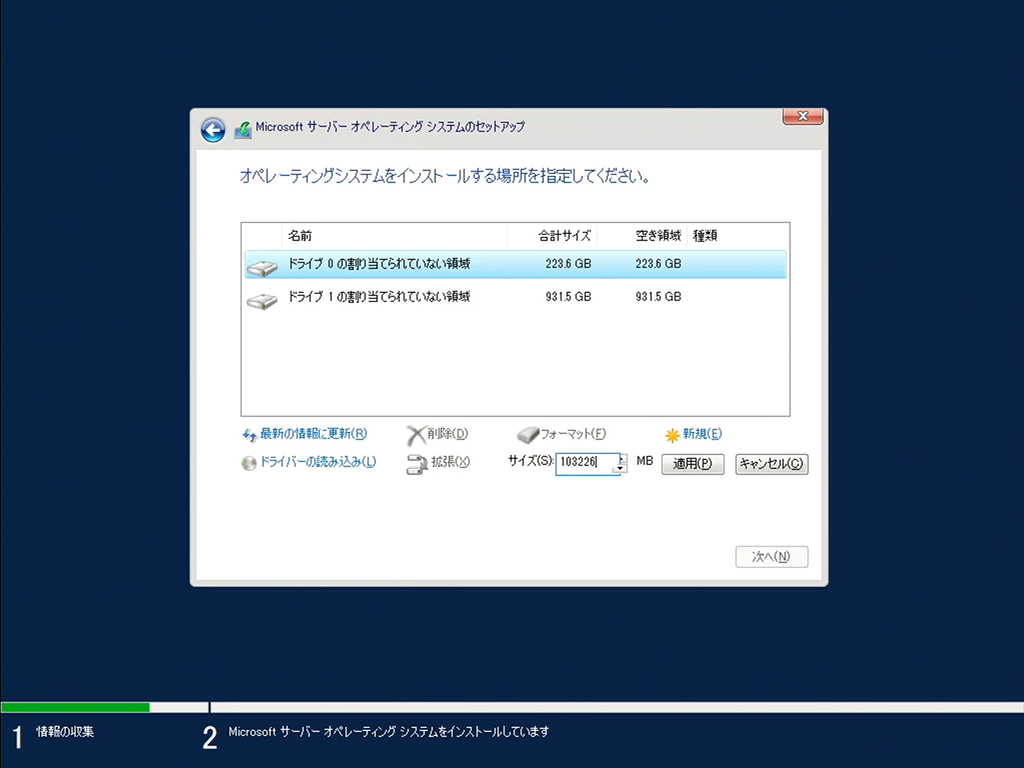Click the 次へ(N) button
The image size is (1024, 768).
pyautogui.click(x=772, y=557)
